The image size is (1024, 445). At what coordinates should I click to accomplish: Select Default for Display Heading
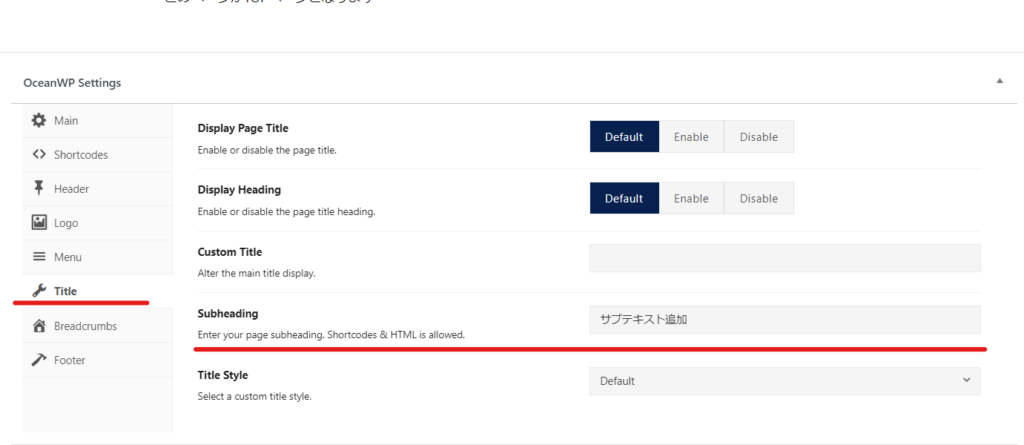click(624, 198)
